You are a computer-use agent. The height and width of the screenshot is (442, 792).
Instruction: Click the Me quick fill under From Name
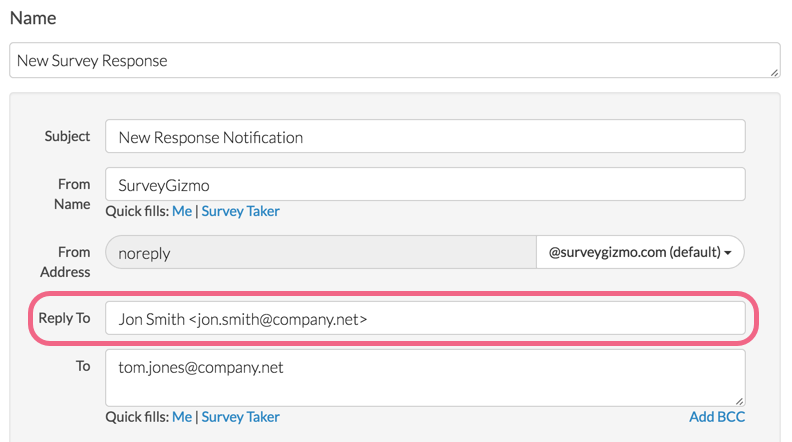click(182, 211)
